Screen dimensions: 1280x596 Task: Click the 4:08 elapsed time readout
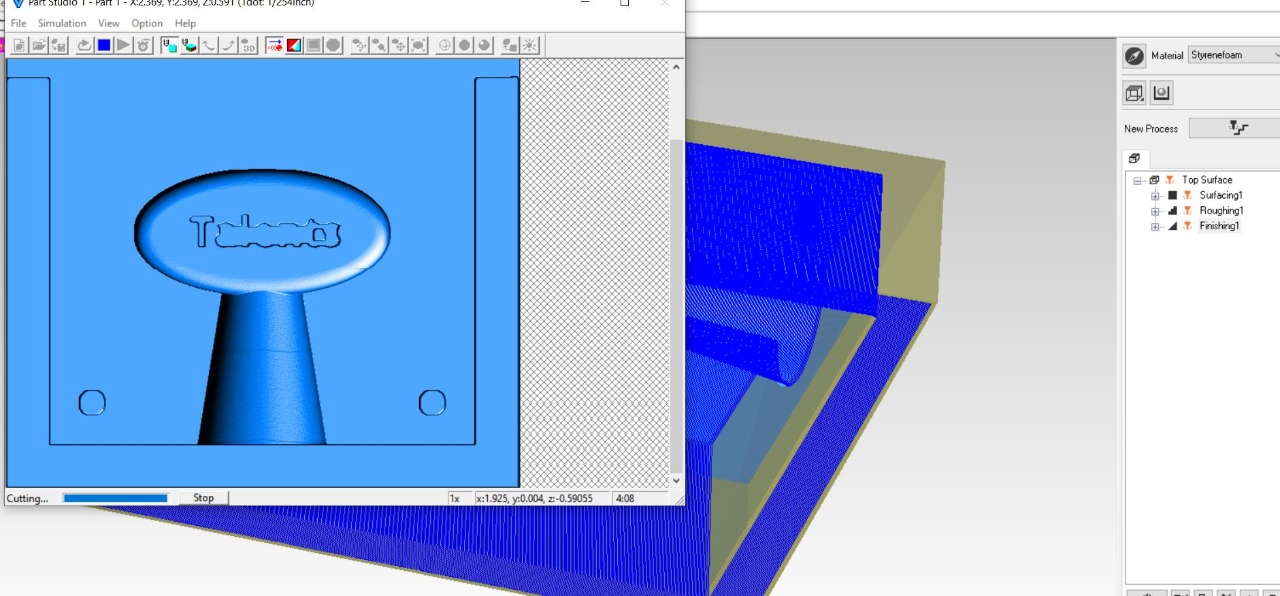(x=638, y=497)
